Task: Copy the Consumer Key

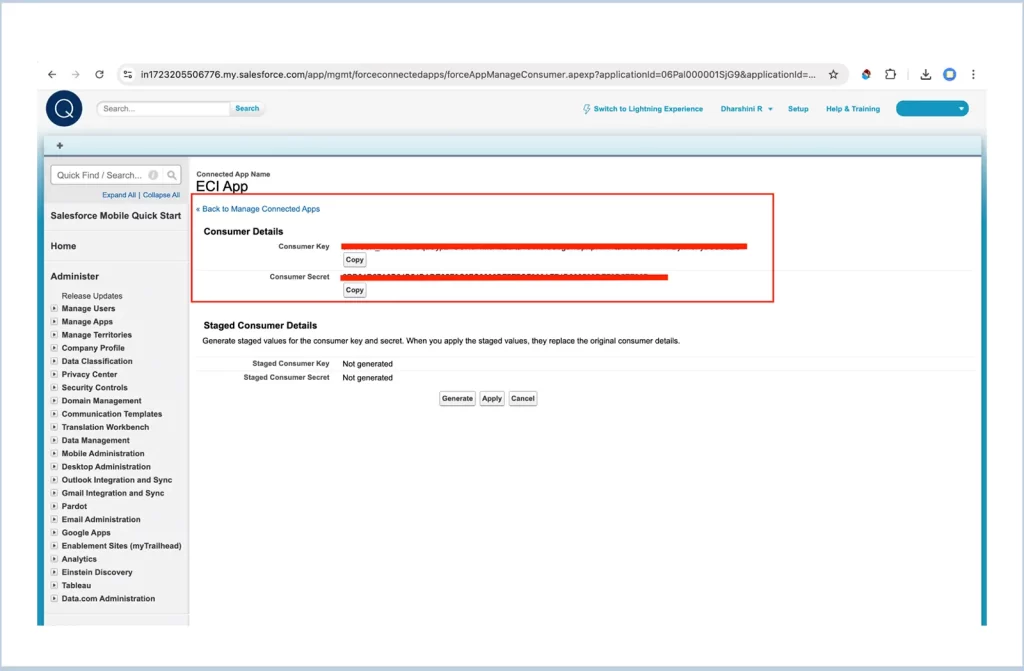Action: click(x=355, y=260)
